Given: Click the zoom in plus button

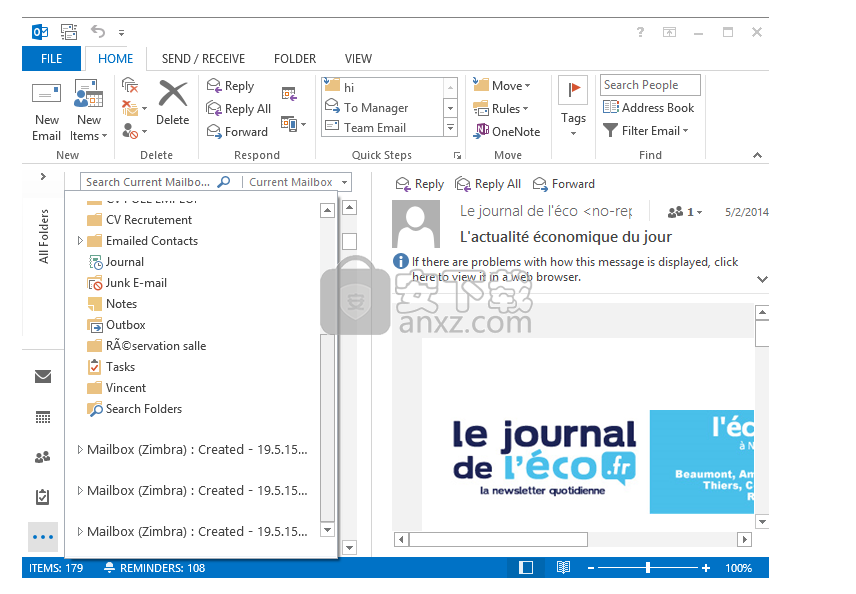Looking at the screenshot, I should click(x=706, y=568).
